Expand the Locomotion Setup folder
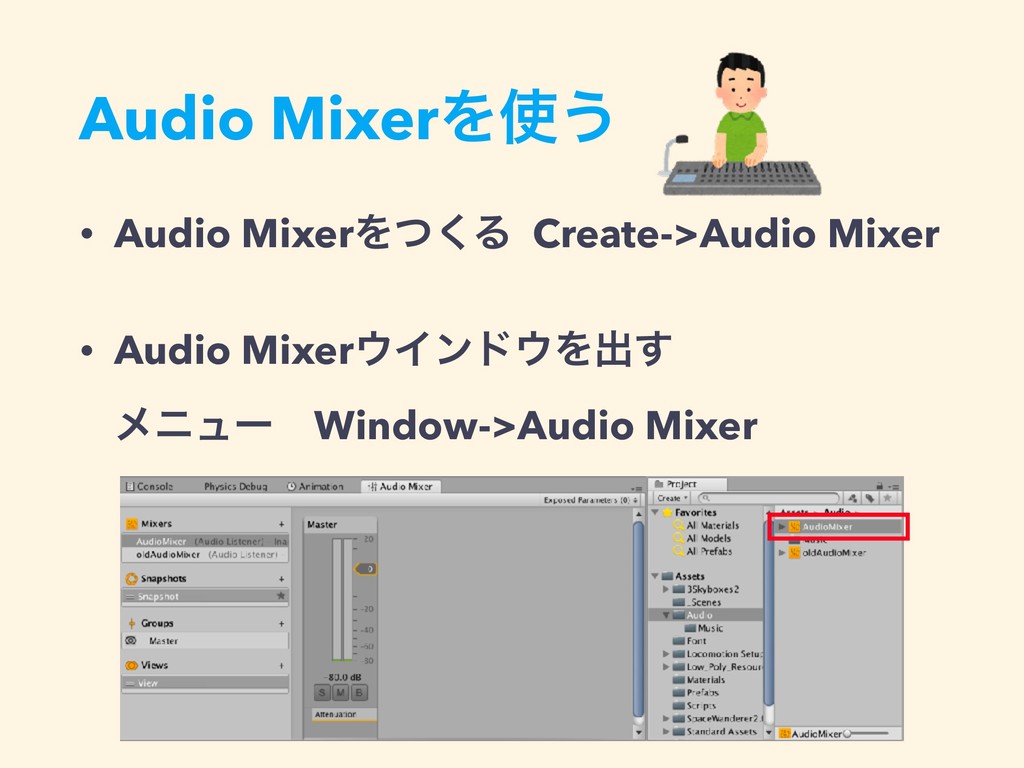1024x768 pixels. point(666,654)
